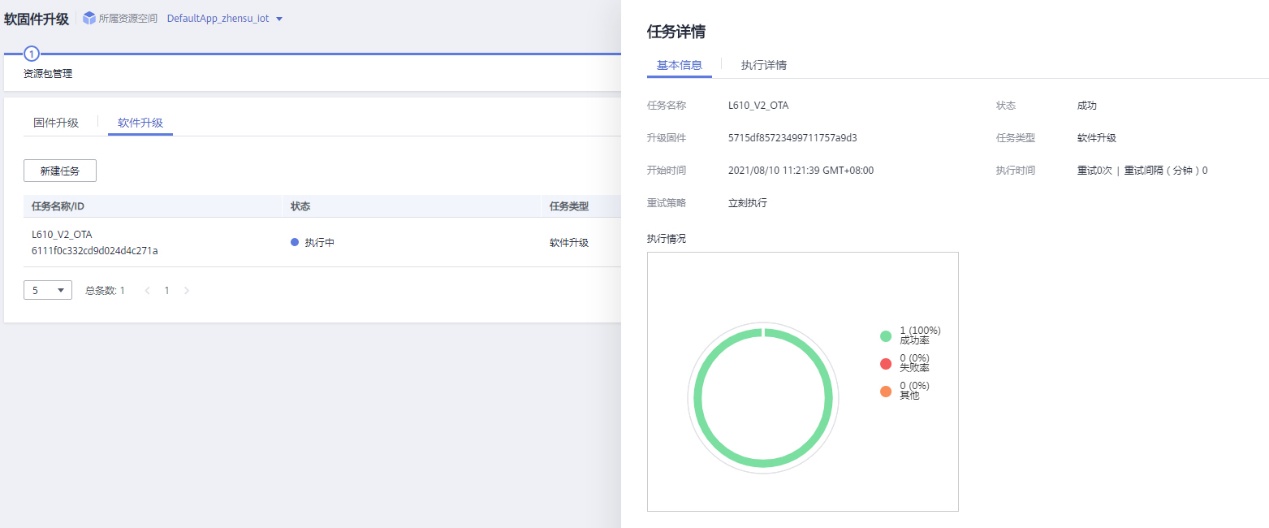Go to next page arrow
Image resolution: width=1269 pixels, height=528 pixels.
point(187,290)
